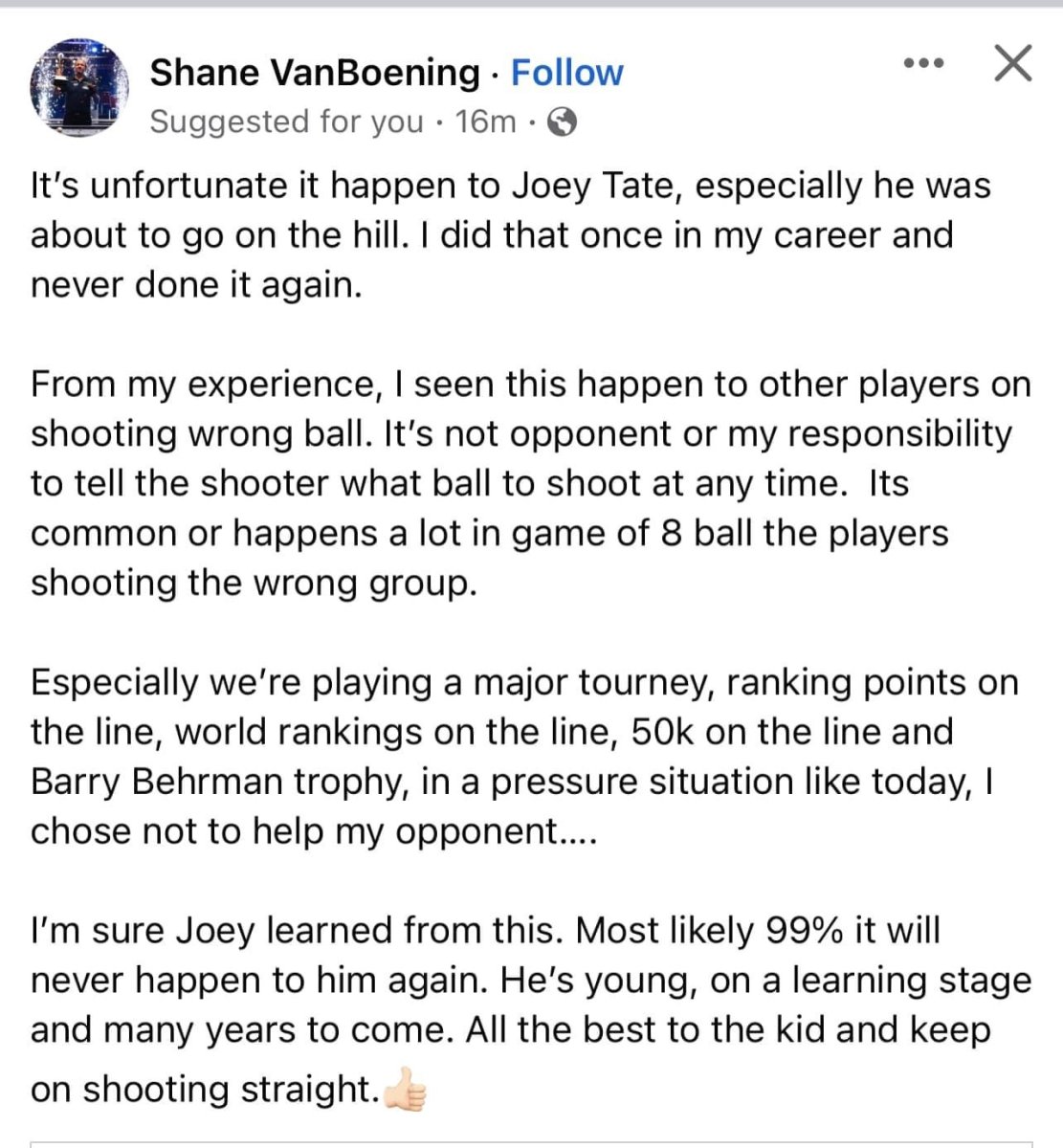Click the 'shooting the wrong group.' line
This screenshot has height=1148, width=1063.
tap(253, 583)
